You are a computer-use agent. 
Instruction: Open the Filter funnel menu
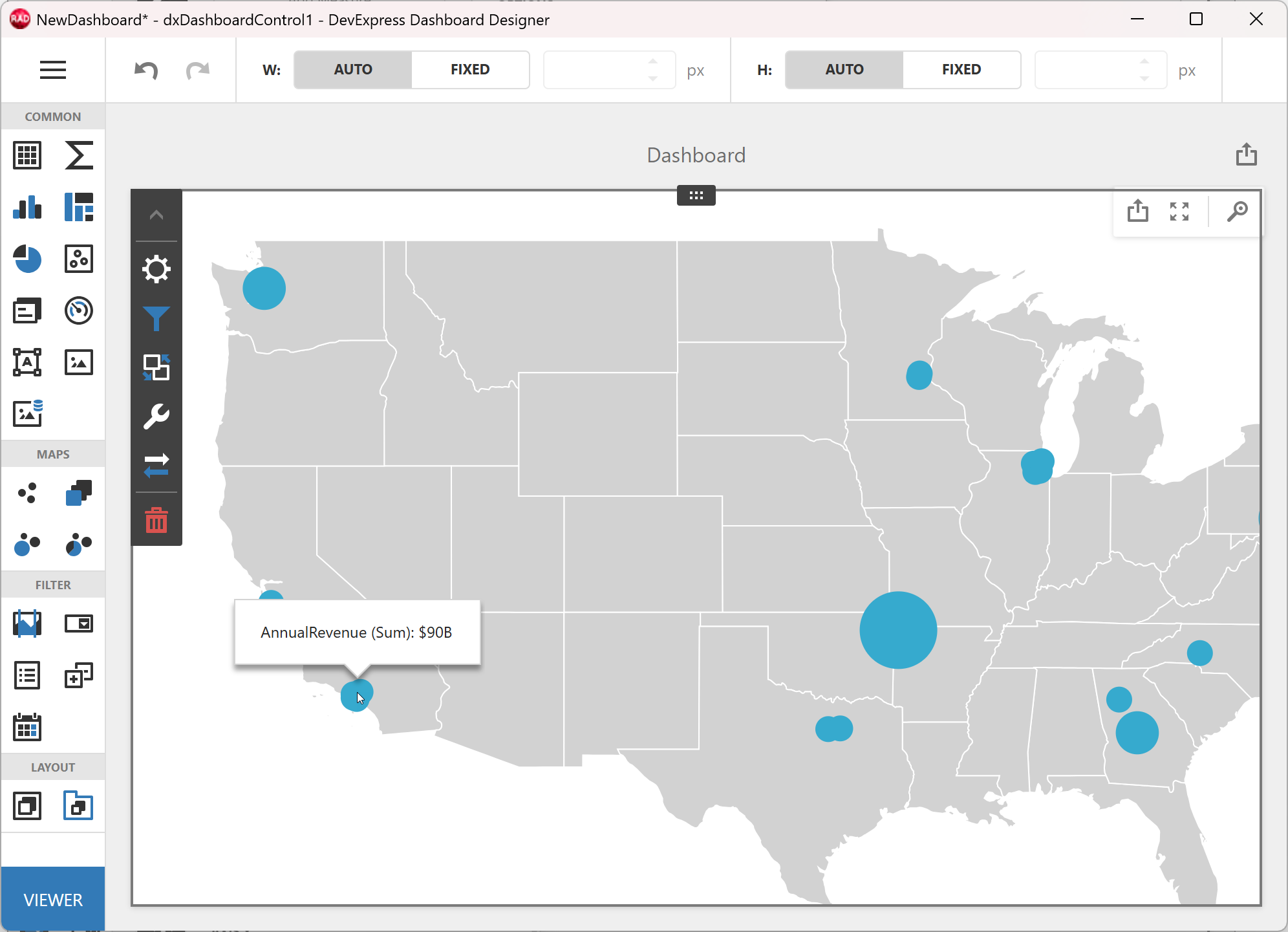pos(156,318)
